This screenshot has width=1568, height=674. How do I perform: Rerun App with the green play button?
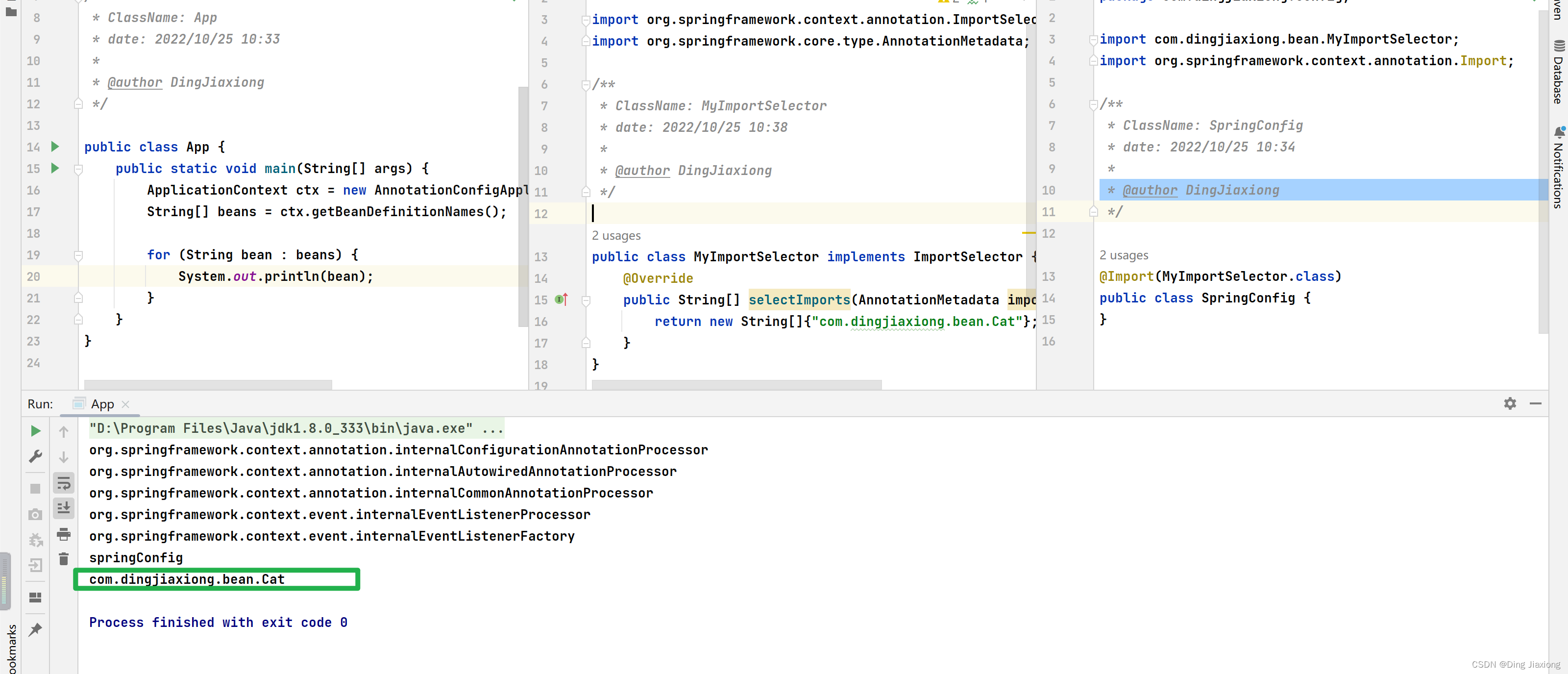(x=35, y=431)
